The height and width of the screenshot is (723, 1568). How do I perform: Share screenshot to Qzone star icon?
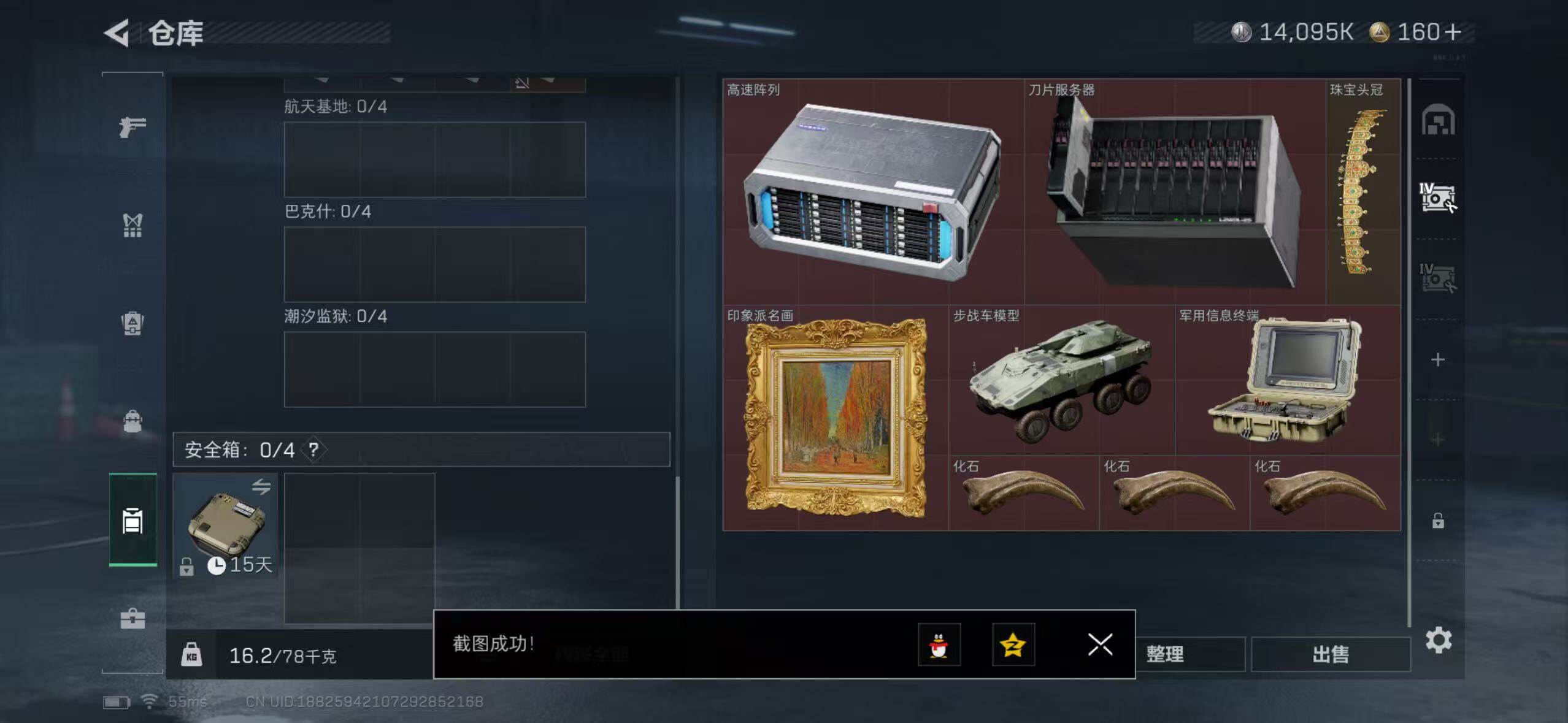click(1013, 645)
